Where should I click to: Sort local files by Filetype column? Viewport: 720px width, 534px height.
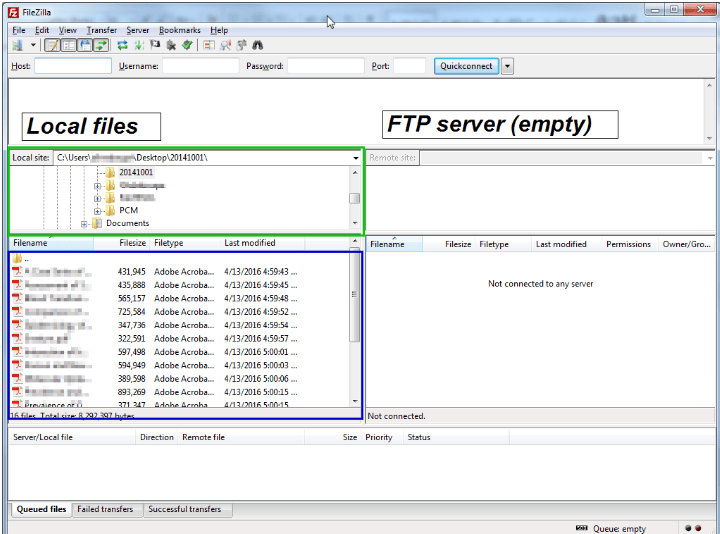tap(185, 243)
